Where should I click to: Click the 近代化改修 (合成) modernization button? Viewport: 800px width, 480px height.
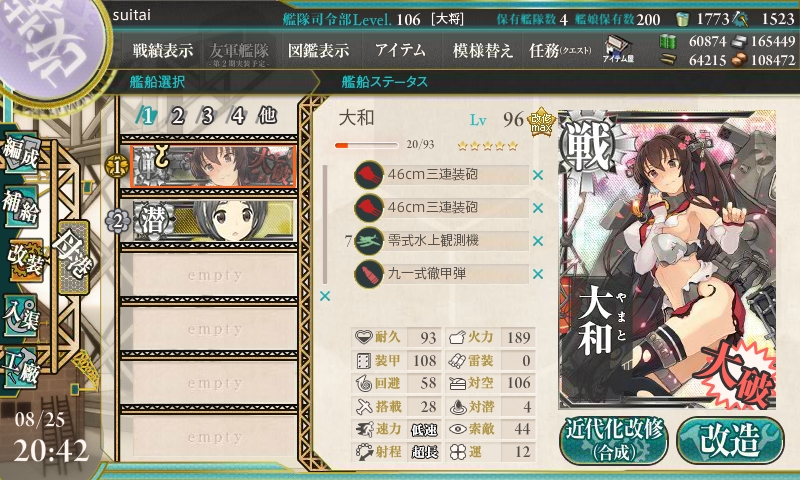(x=614, y=441)
